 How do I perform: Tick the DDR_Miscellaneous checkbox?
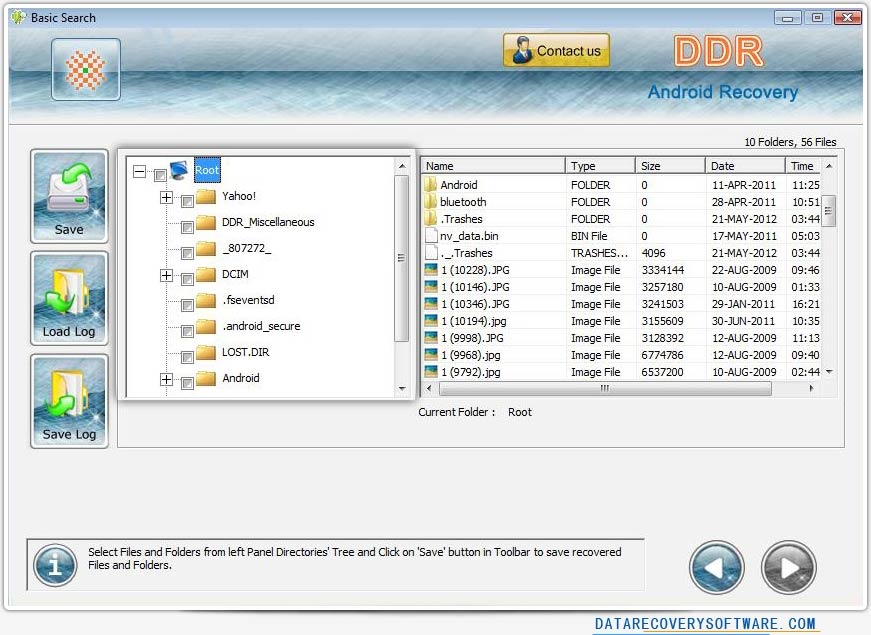(x=187, y=227)
